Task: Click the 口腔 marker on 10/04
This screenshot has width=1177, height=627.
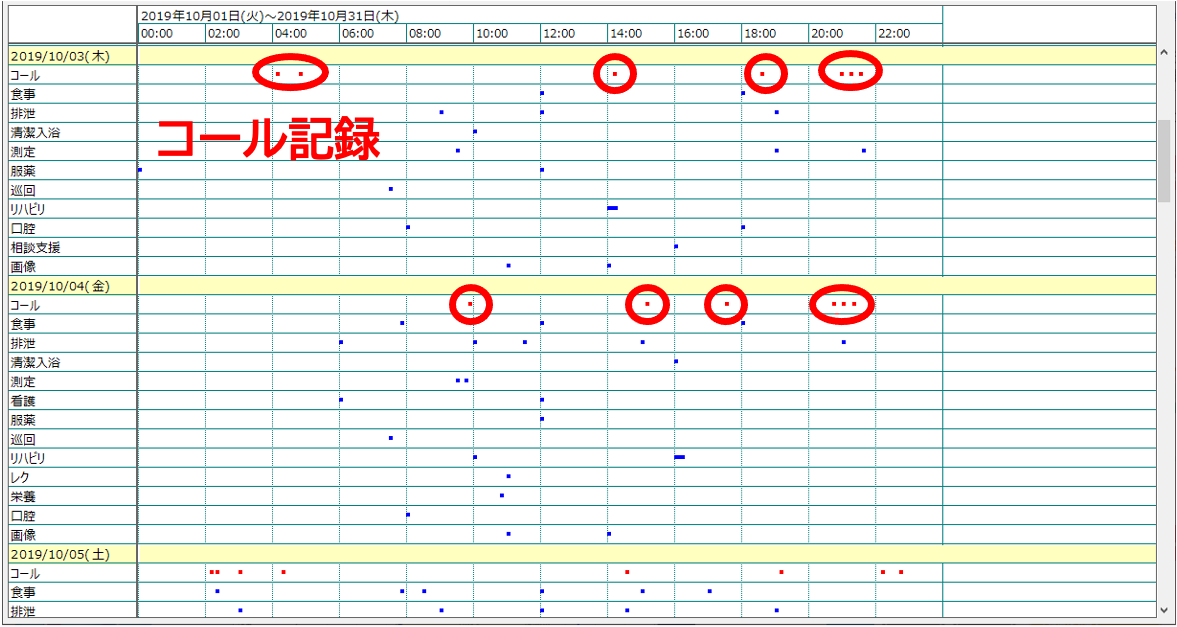Action: tap(408, 514)
